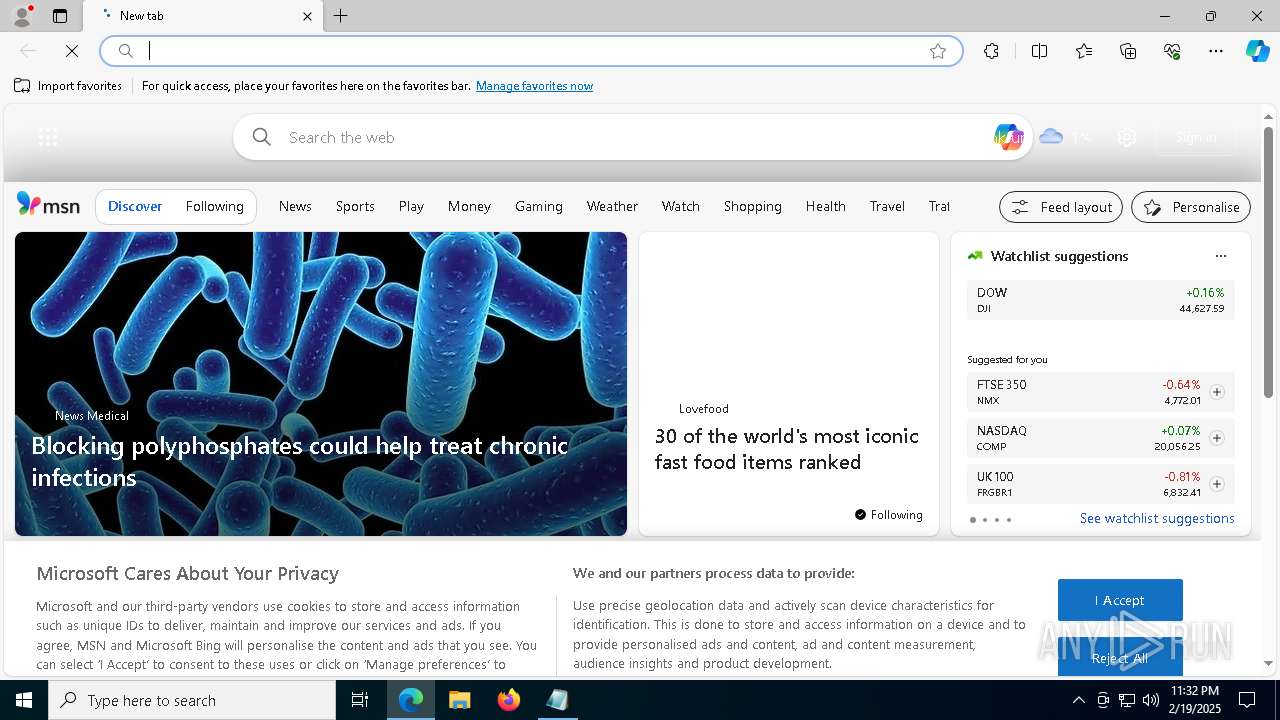Open the Edge profile icon

click(x=22, y=16)
